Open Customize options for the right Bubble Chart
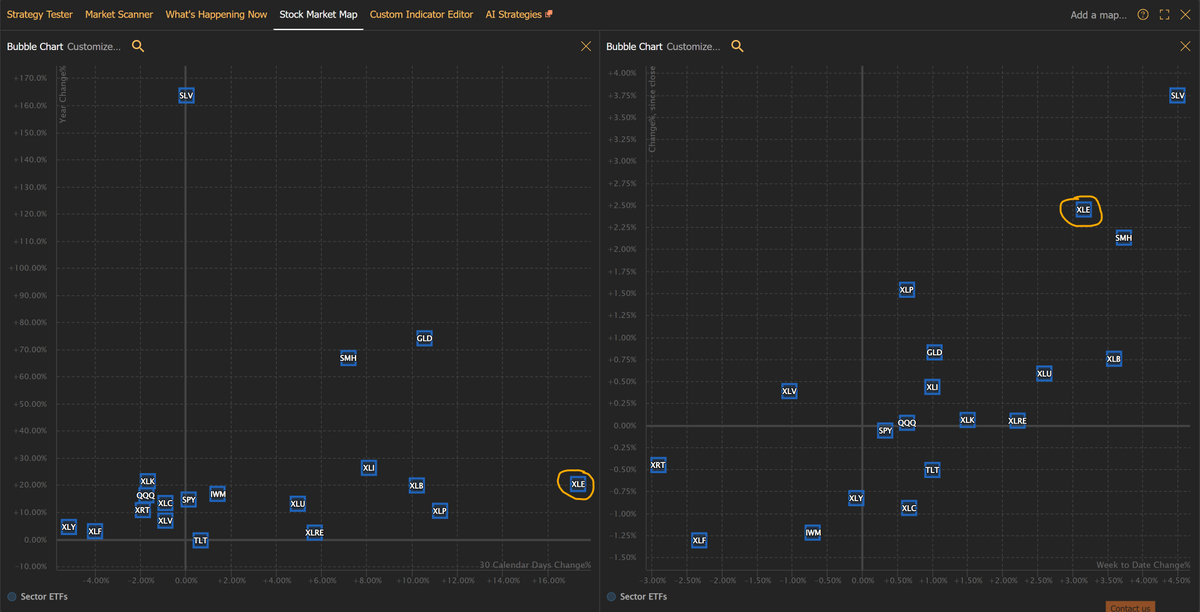 (692, 46)
